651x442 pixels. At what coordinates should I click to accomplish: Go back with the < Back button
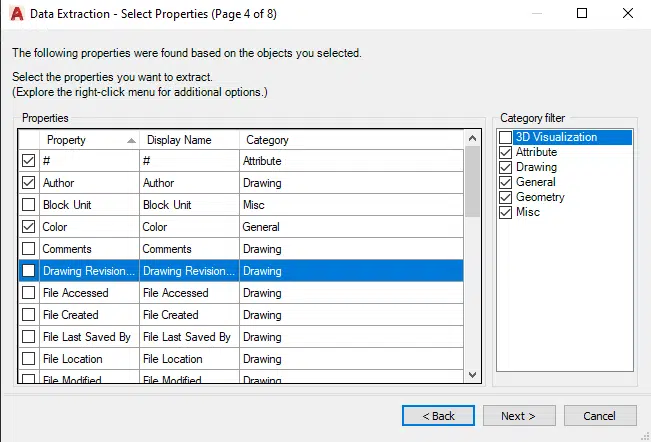(x=438, y=416)
